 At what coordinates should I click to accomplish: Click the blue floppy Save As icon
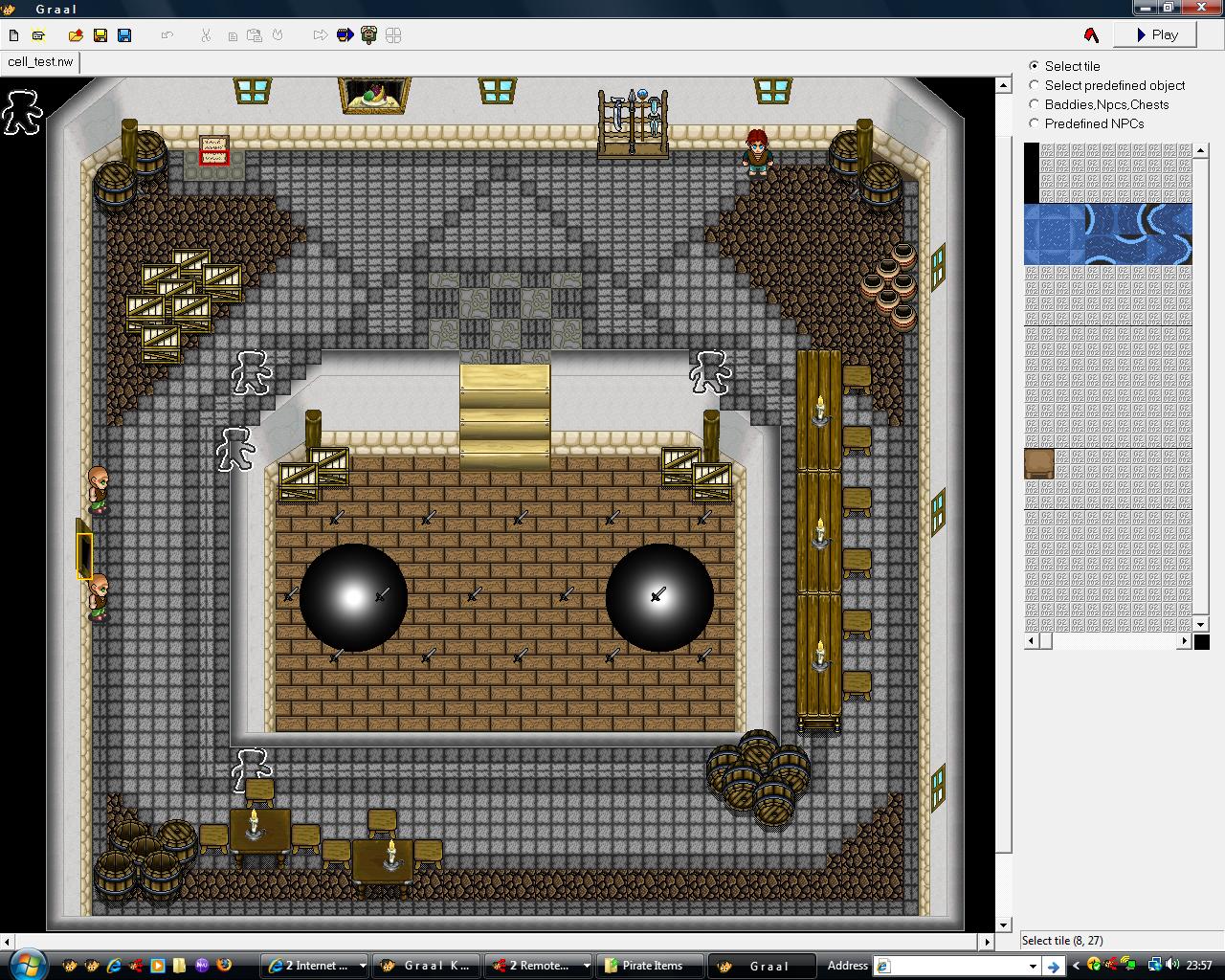coord(124,35)
